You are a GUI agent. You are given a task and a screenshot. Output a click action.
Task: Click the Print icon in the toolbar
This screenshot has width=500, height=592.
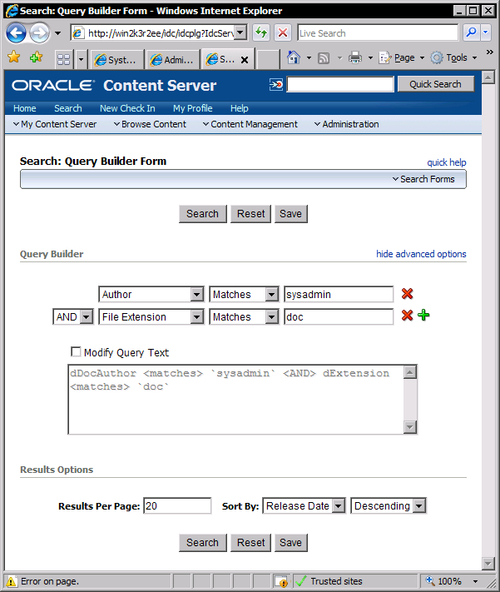point(355,58)
